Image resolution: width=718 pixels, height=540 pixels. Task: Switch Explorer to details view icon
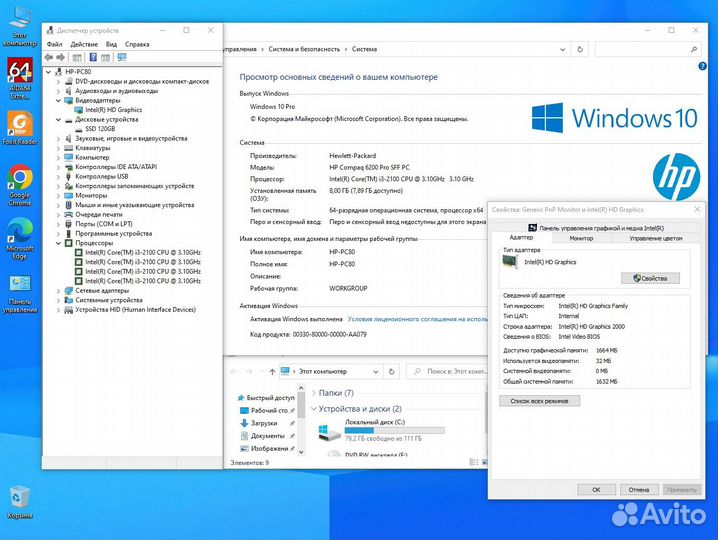[474, 463]
